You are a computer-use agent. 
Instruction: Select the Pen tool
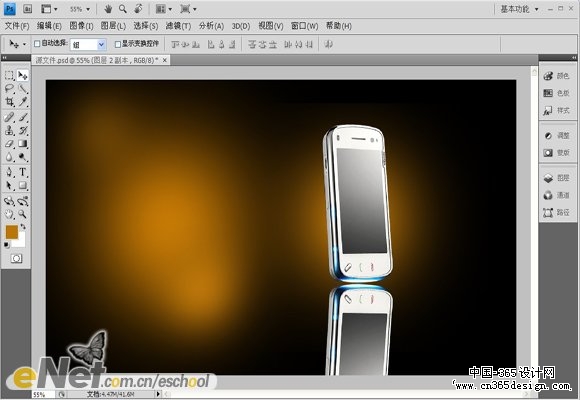(x=9, y=172)
